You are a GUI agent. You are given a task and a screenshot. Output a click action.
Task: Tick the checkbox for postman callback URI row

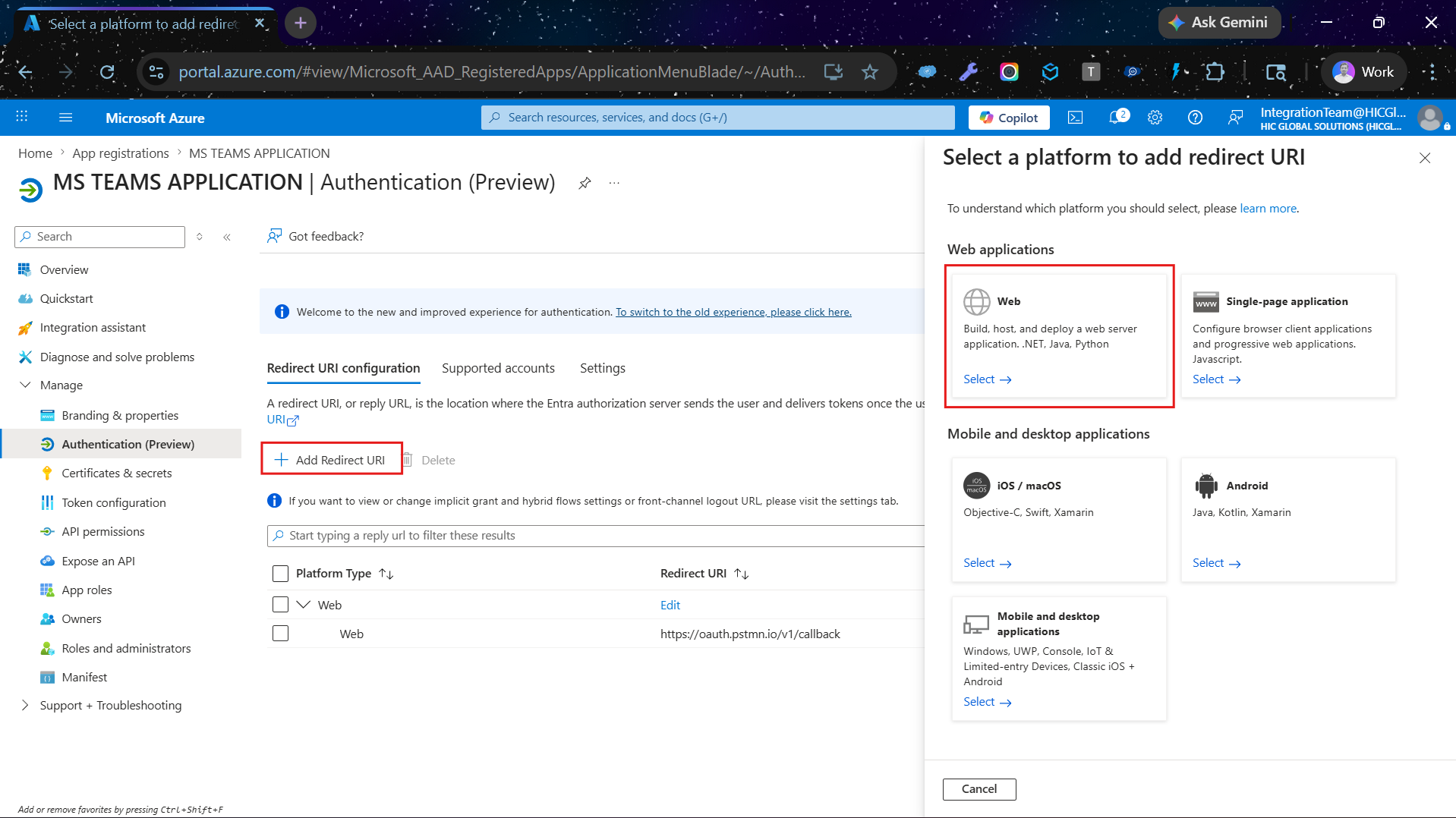tap(280, 634)
